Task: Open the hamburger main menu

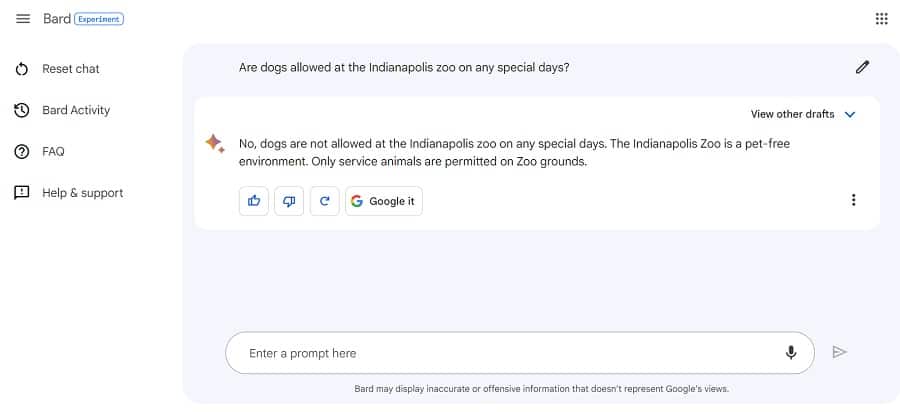Action: pyautogui.click(x=23, y=19)
